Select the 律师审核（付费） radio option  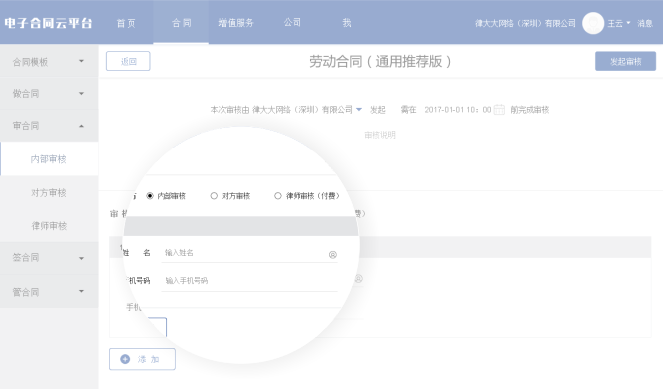tap(277, 196)
